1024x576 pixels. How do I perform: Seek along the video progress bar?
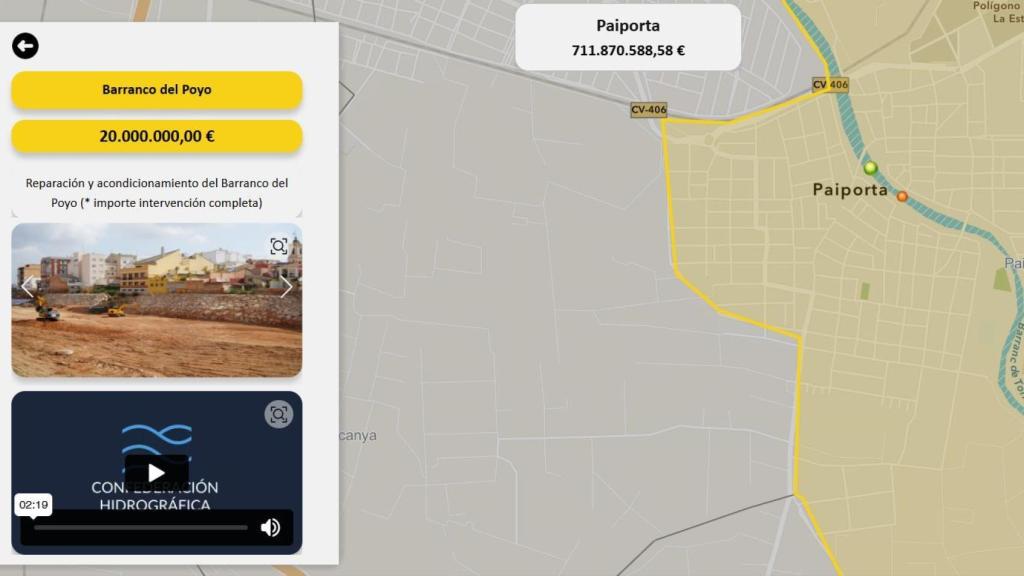coord(140,527)
